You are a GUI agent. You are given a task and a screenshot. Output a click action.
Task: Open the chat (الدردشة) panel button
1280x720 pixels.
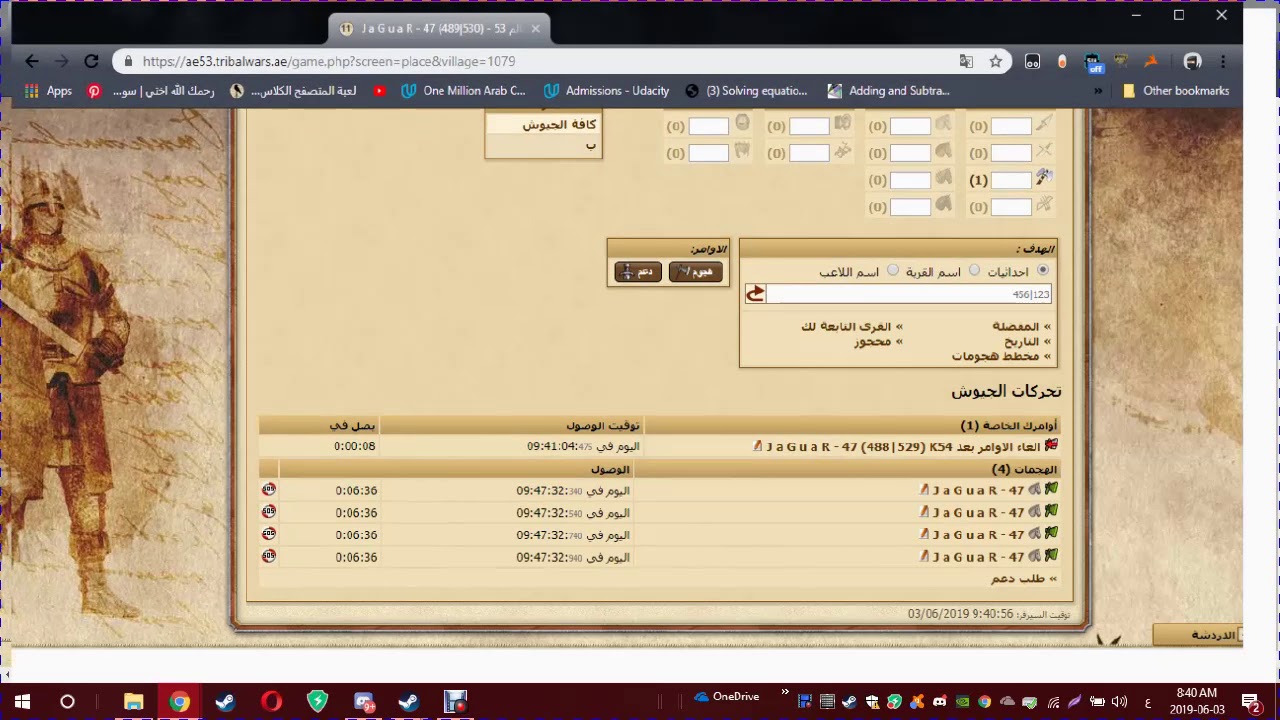[x=1197, y=634]
